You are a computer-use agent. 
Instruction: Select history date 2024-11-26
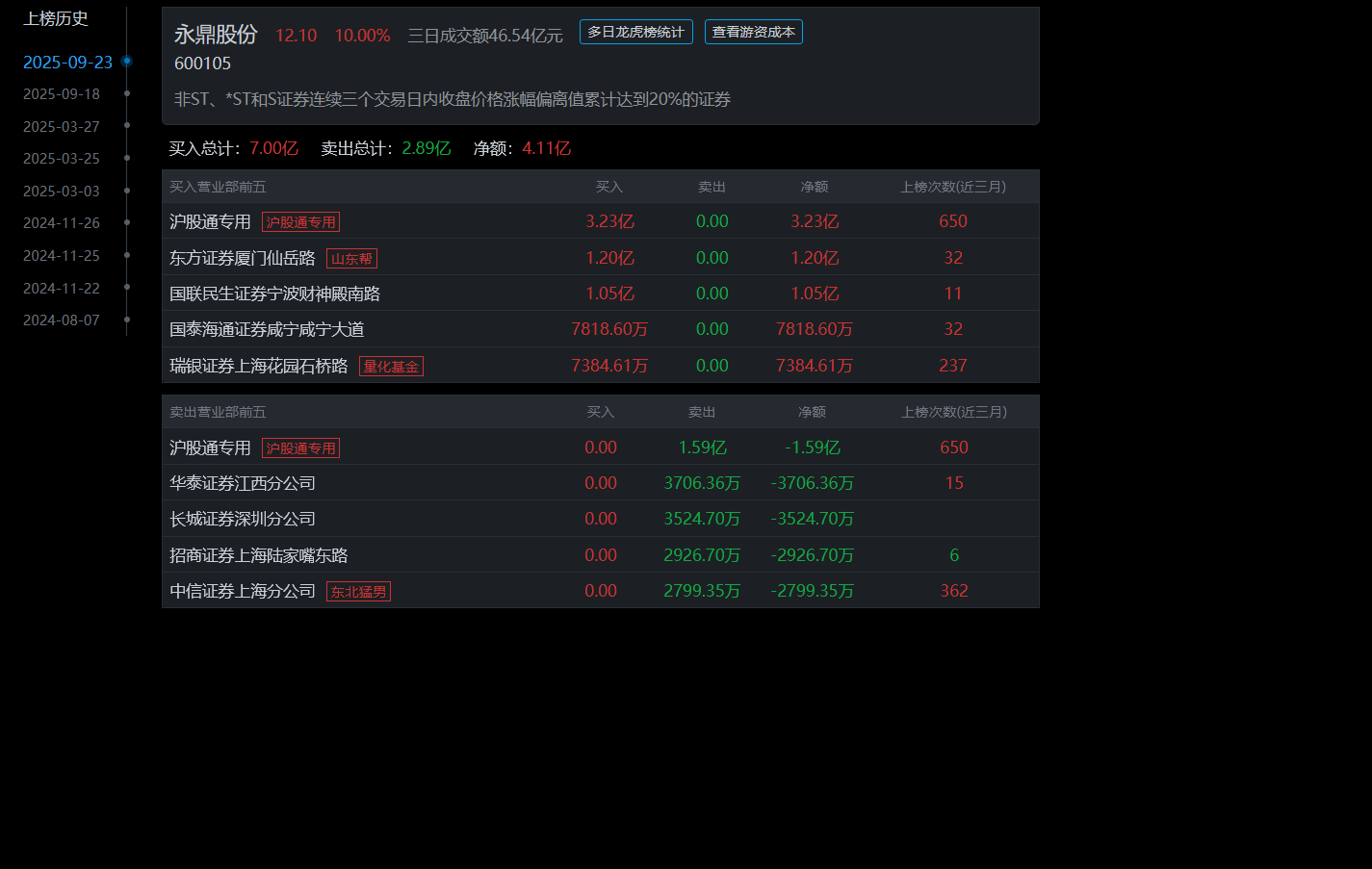pos(62,223)
